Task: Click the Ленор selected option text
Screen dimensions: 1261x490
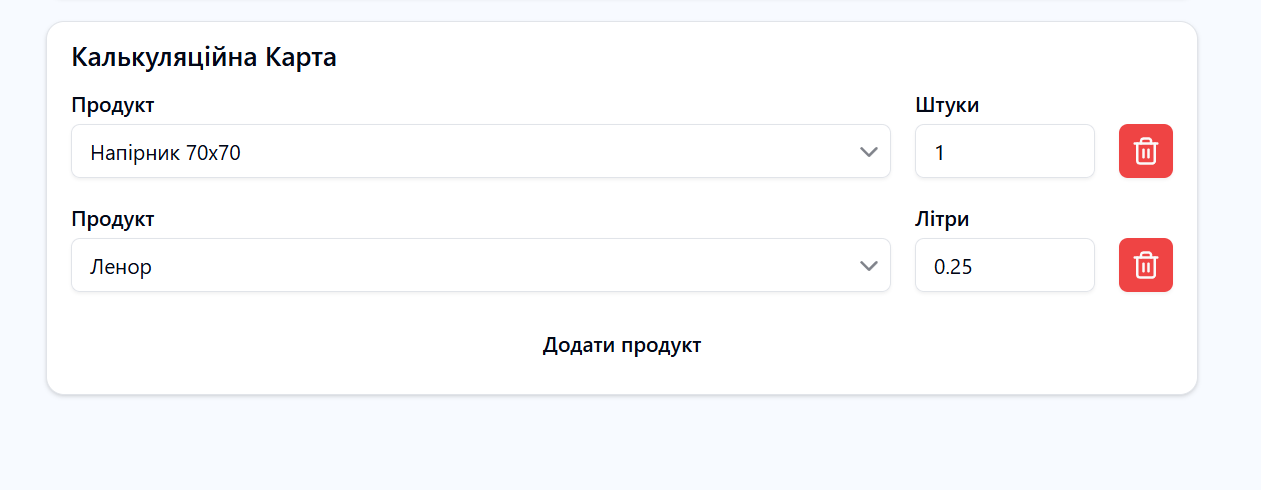Action: coord(121,267)
